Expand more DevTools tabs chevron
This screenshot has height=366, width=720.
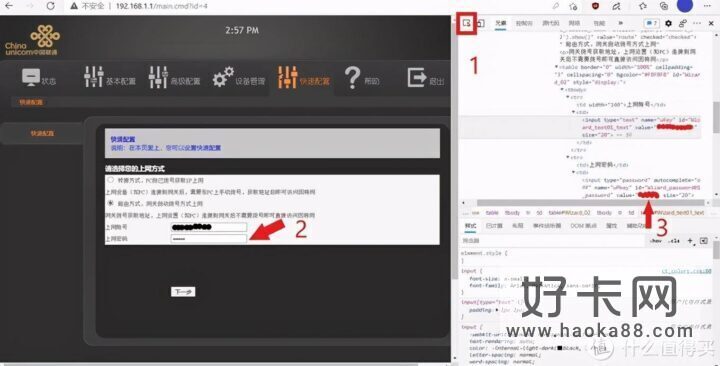[x=621, y=23]
